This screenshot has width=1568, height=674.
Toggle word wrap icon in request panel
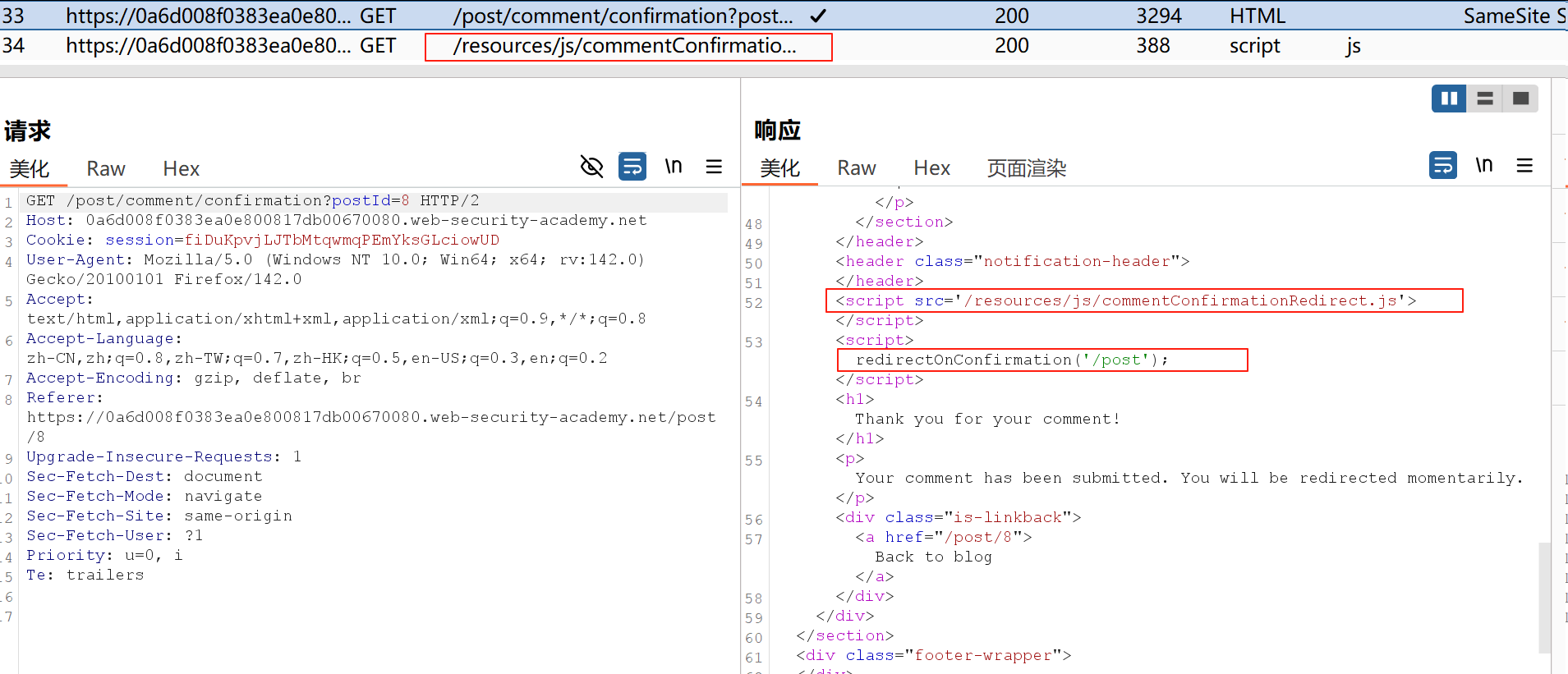[x=632, y=167]
